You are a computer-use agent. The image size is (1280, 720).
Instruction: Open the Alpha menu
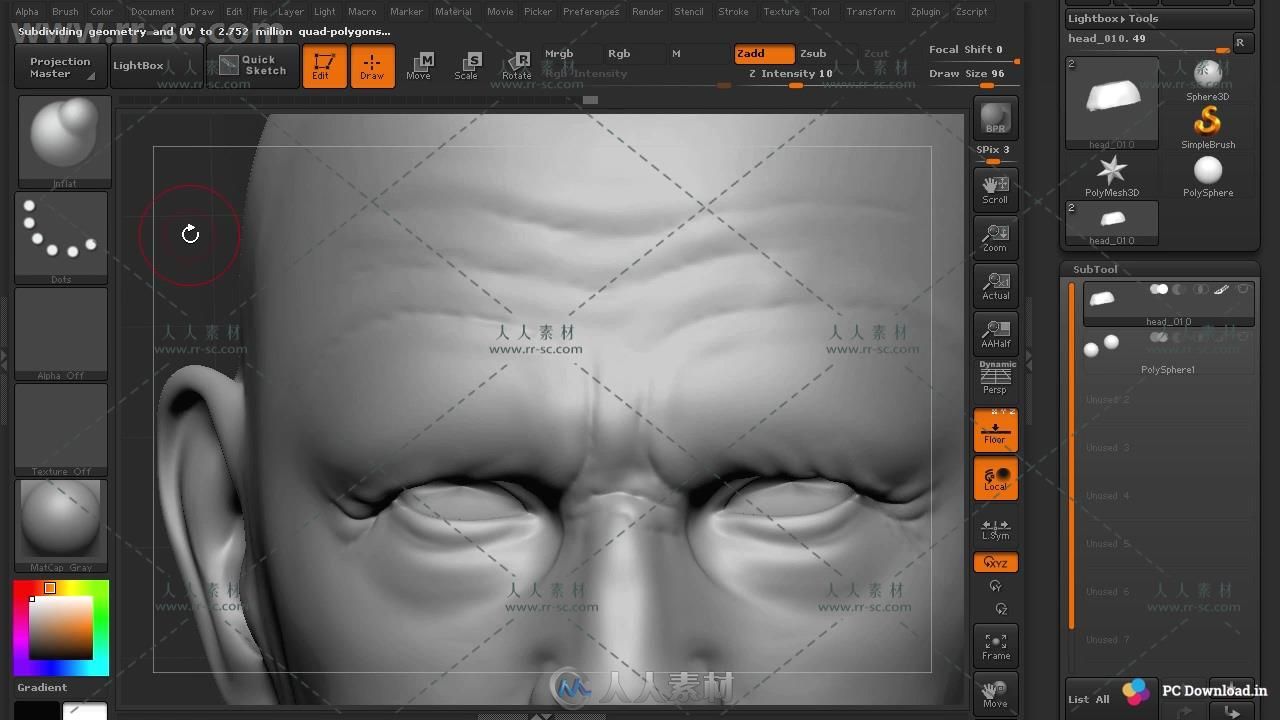tap(27, 12)
